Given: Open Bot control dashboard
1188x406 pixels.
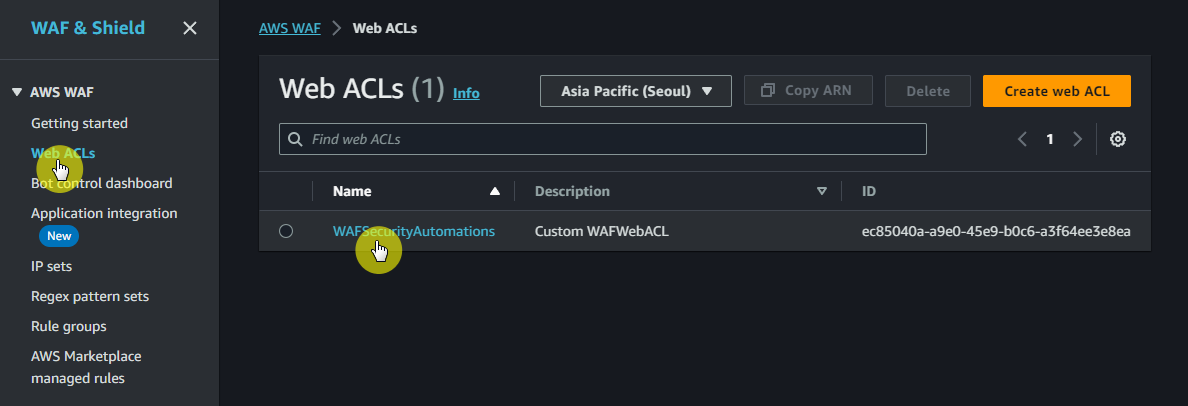Looking at the screenshot, I should [x=102, y=183].
